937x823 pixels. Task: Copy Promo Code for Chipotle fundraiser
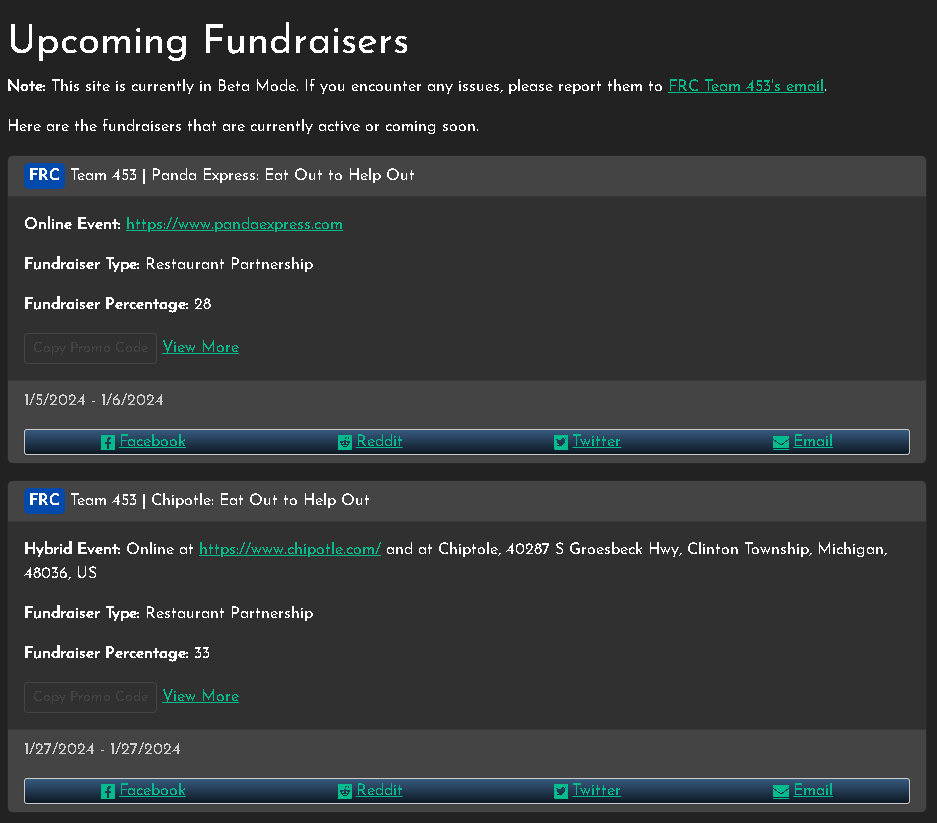90,697
